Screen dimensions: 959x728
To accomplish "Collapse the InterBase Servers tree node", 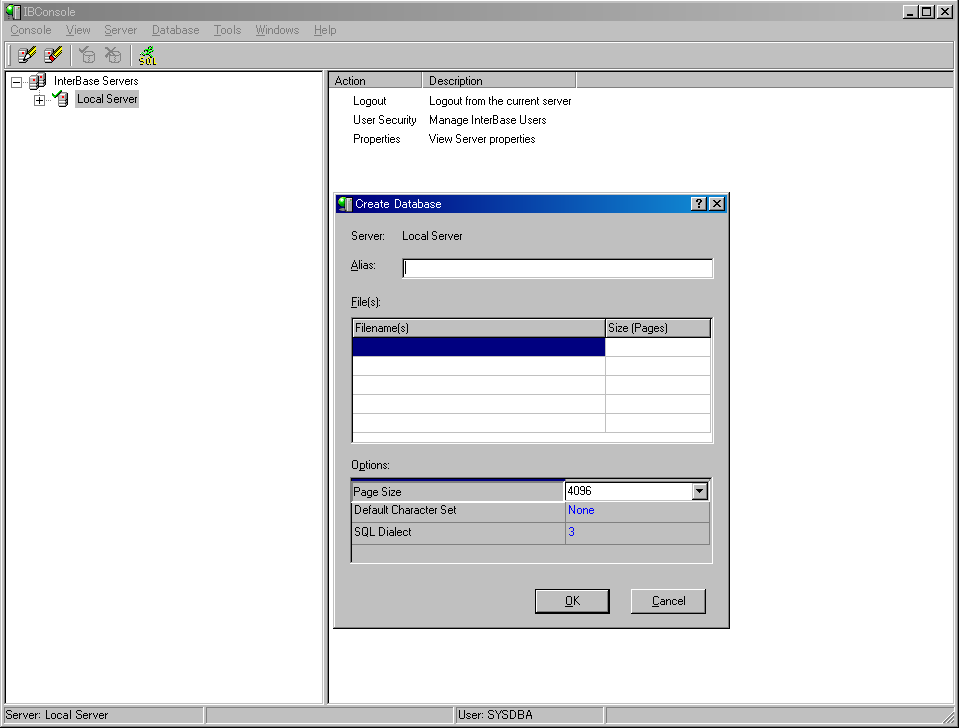I will click(x=16, y=81).
